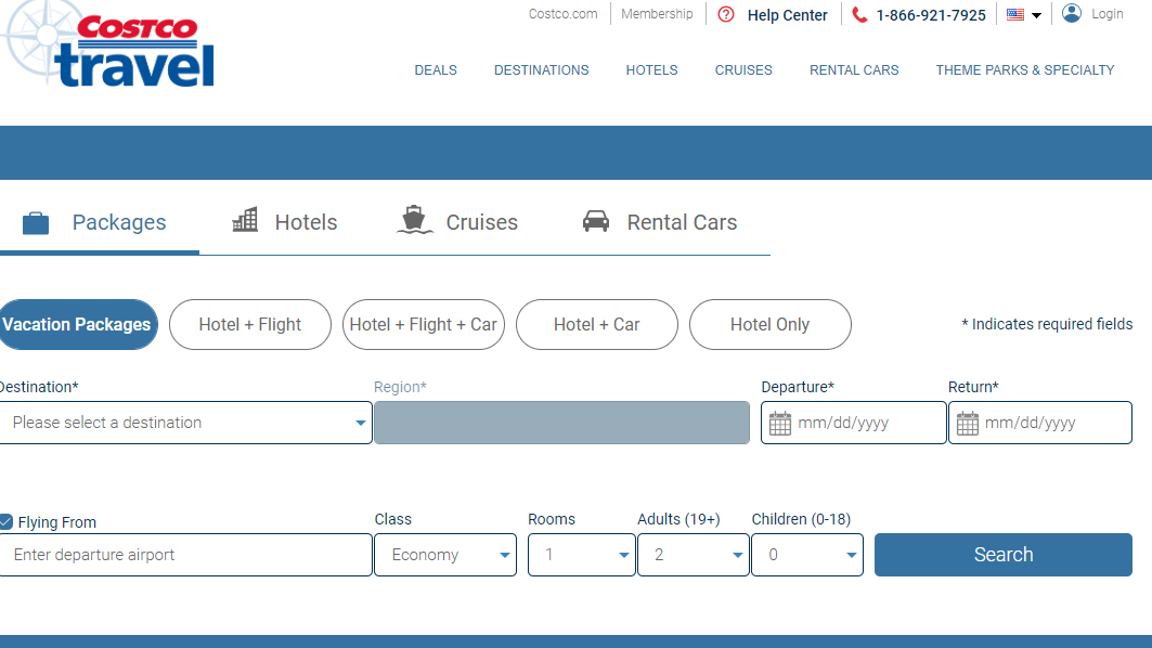The width and height of the screenshot is (1152, 648).
Task: Choose the Hotel + Car package type
Action: (x=597, y=325)
